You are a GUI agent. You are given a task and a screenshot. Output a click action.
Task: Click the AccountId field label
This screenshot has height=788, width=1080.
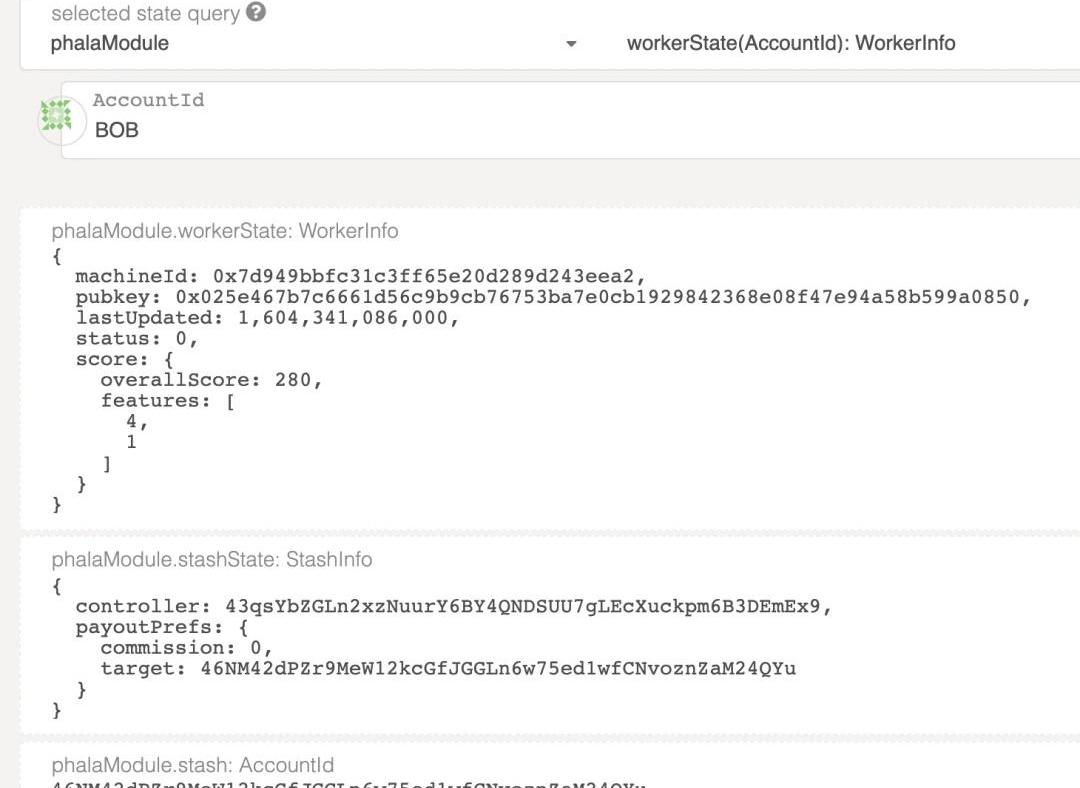[x=148, y=100]
